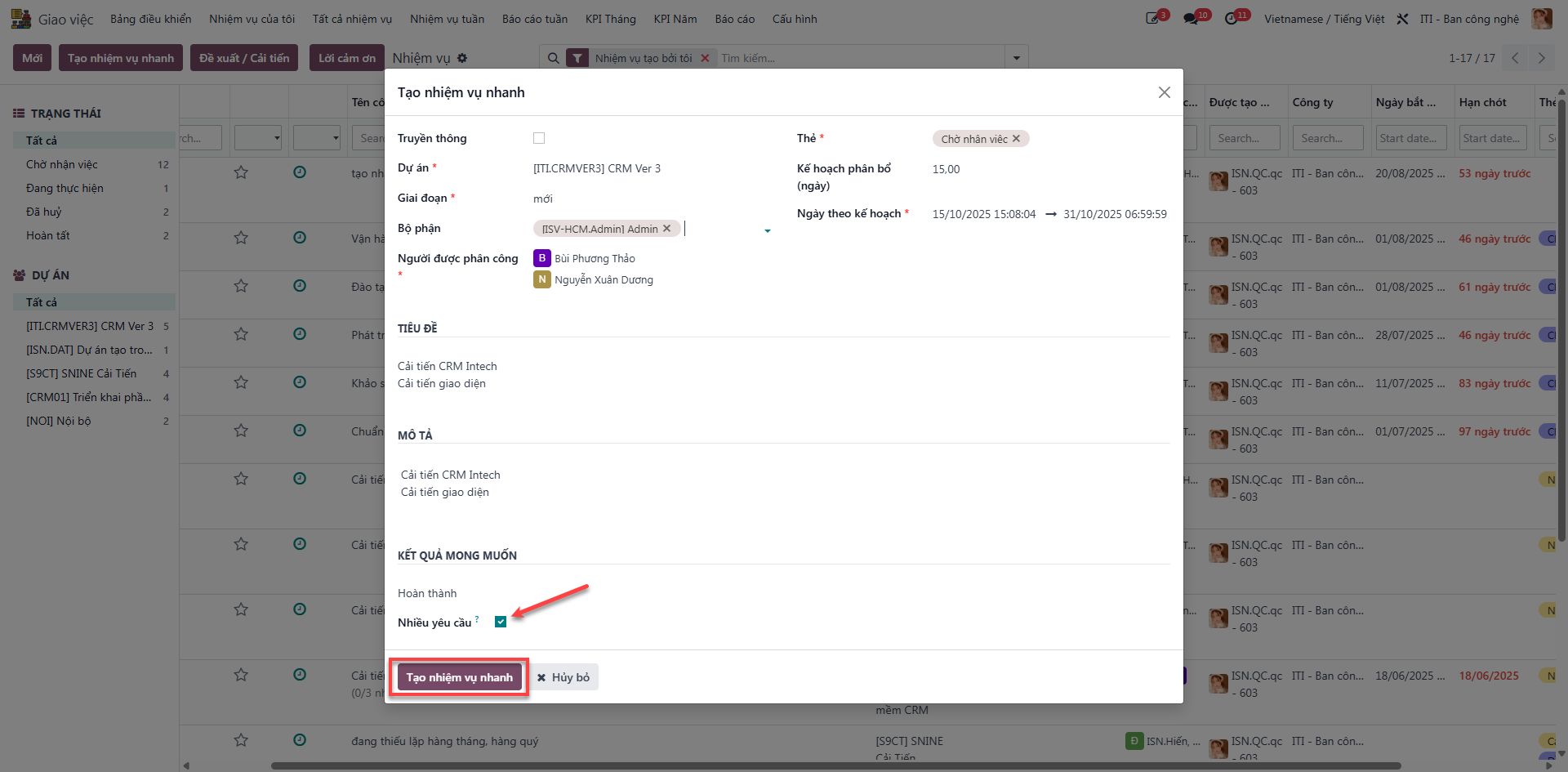Open the debug tools wrench icon

(1402, 19)
